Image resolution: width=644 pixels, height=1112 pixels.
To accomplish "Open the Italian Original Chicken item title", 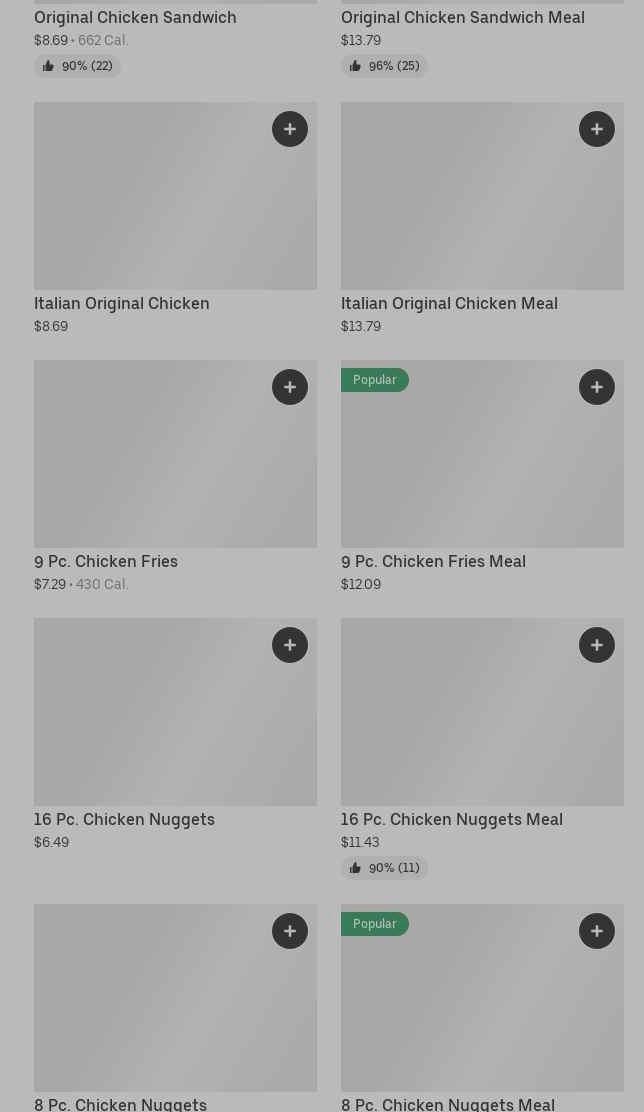I will pos(122,303).
